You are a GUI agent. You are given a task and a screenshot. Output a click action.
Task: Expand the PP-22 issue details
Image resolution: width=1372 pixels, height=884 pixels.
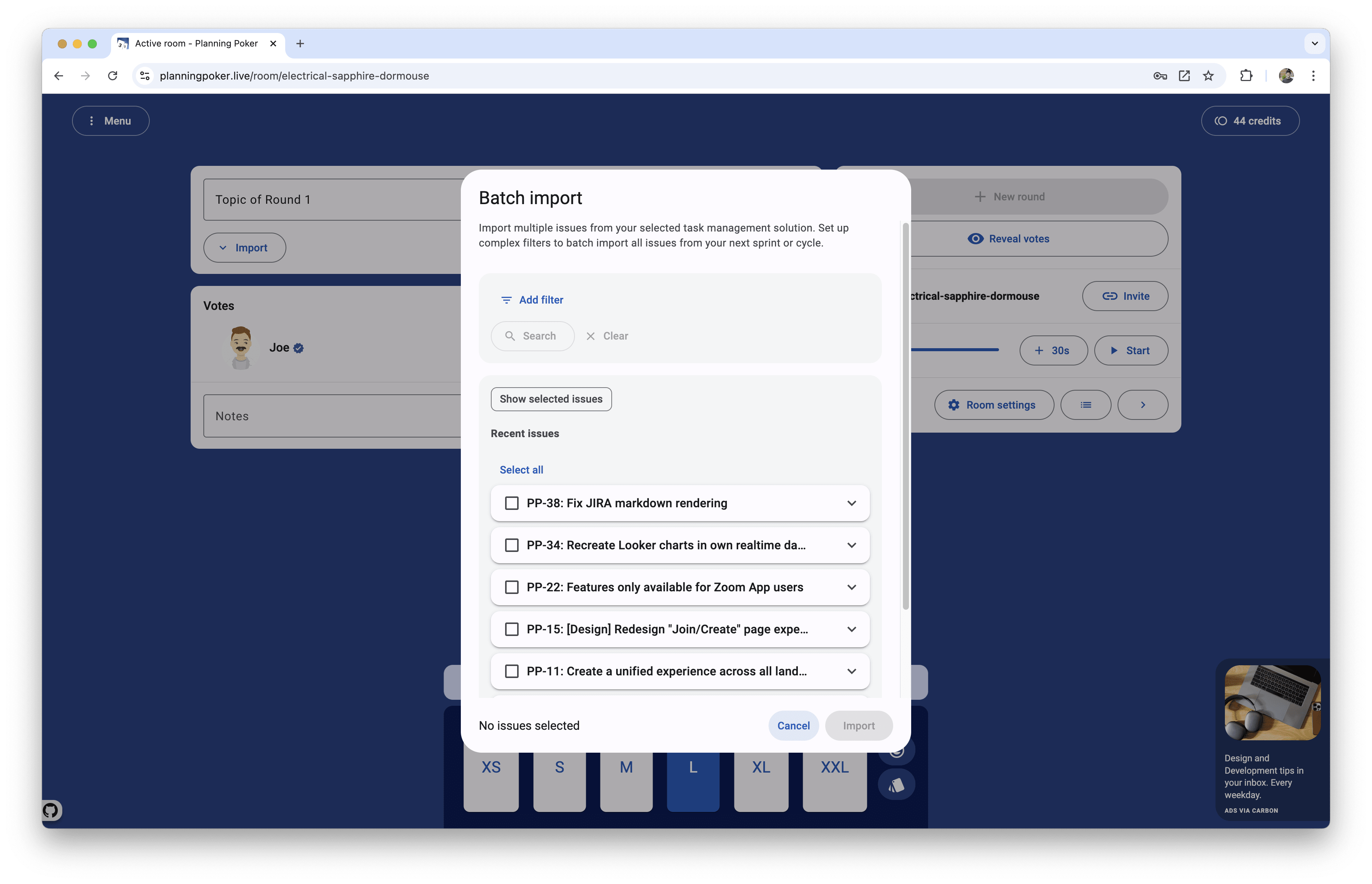(x=851, y=587)
